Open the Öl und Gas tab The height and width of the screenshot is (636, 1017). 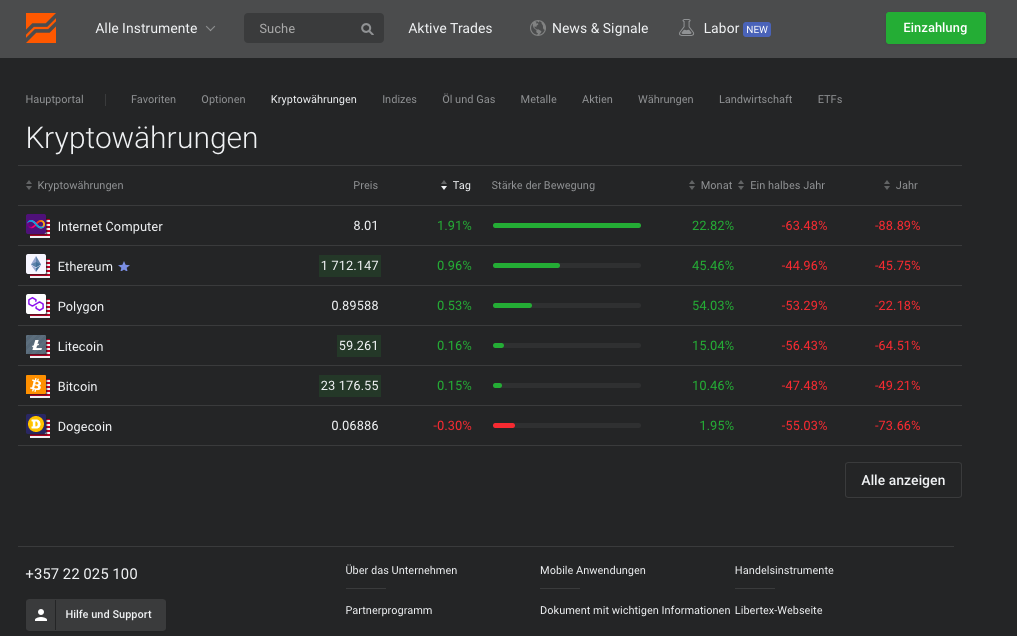(x=468, y=99)
